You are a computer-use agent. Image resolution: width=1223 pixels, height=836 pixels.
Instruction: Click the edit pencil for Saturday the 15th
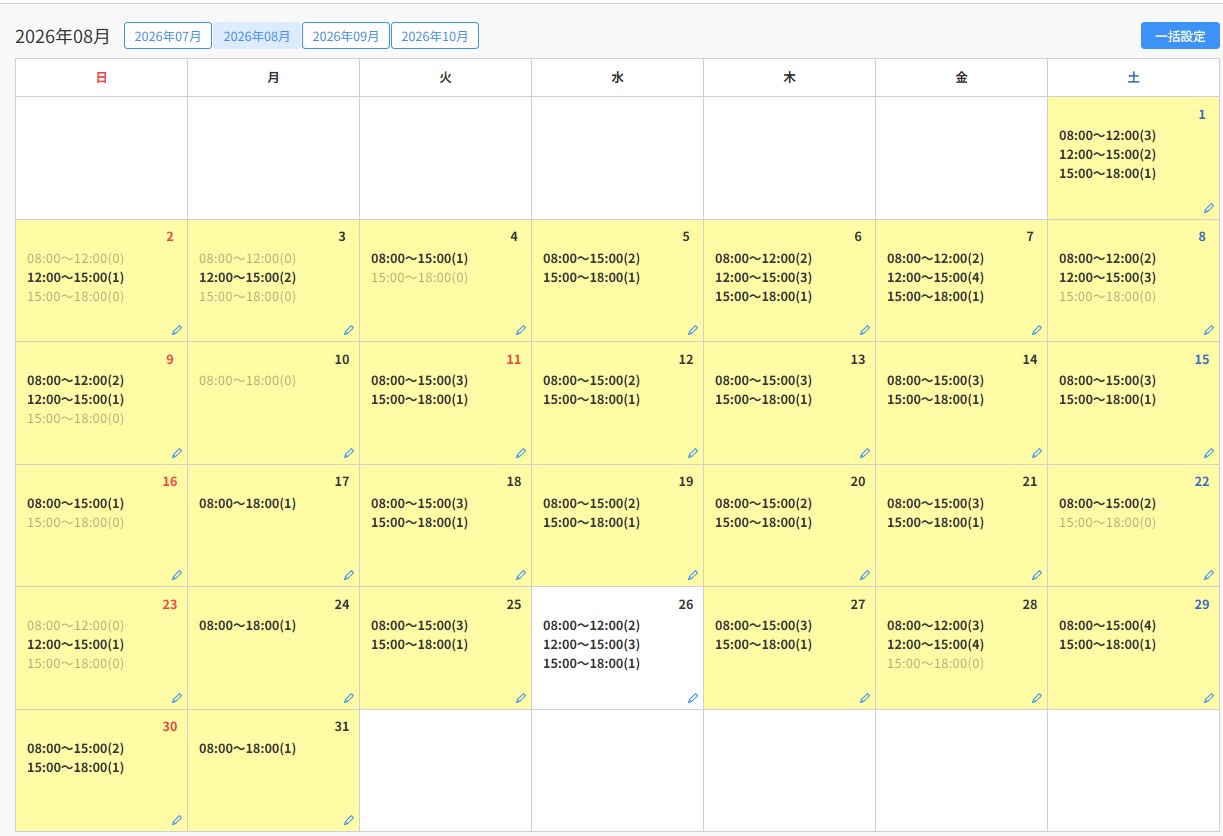(1208, 453)
